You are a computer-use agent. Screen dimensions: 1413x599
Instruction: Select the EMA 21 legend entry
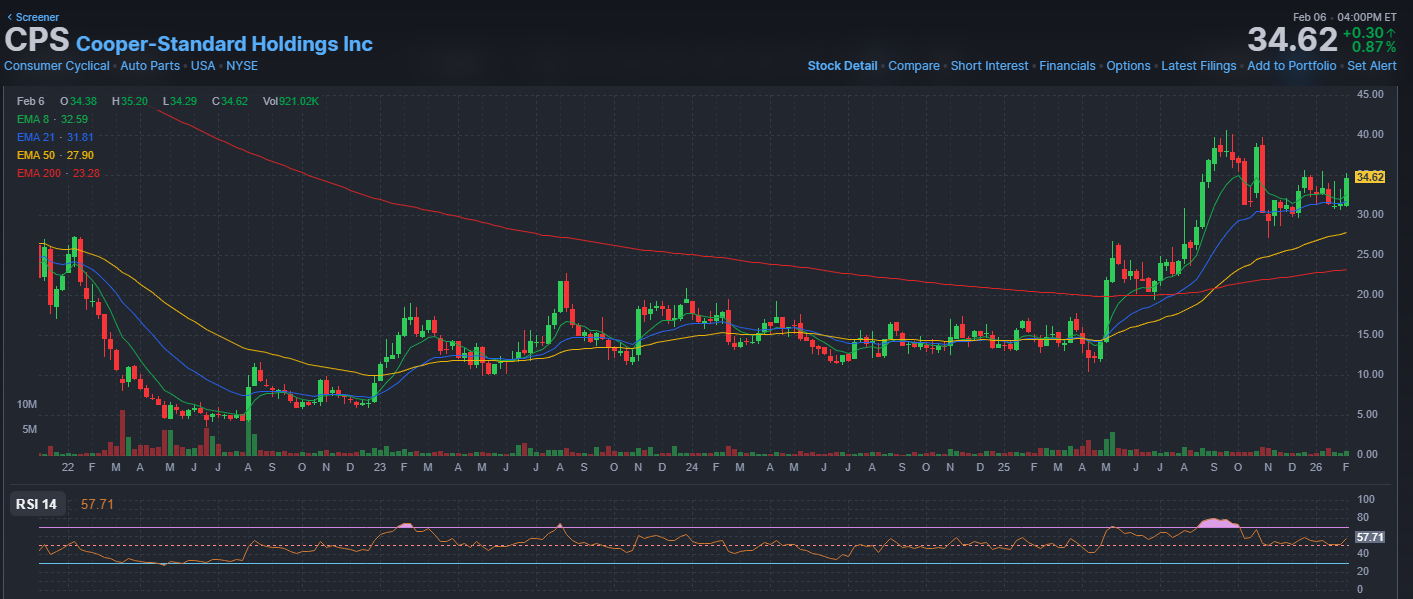(55, 137)
